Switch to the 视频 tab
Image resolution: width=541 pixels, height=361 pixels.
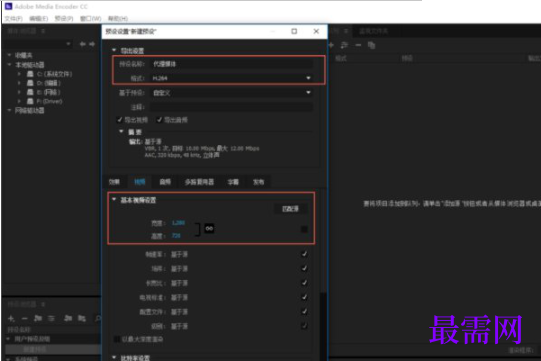[x=140, y=182]
